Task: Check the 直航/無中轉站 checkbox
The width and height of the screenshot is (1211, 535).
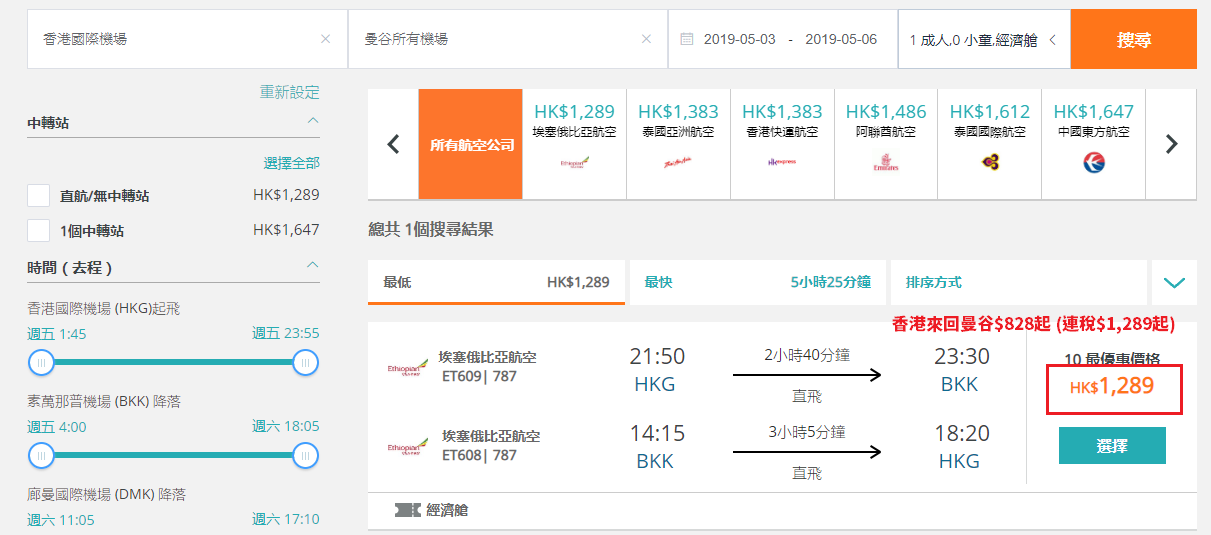Action: tap(38, 196)
